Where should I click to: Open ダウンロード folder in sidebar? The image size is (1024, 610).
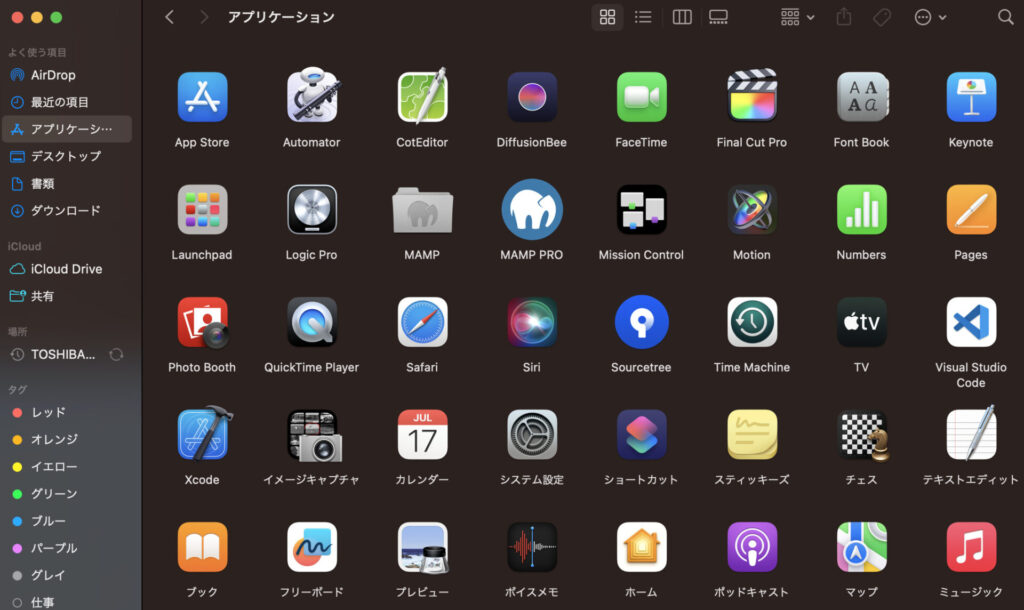[65, 211]
